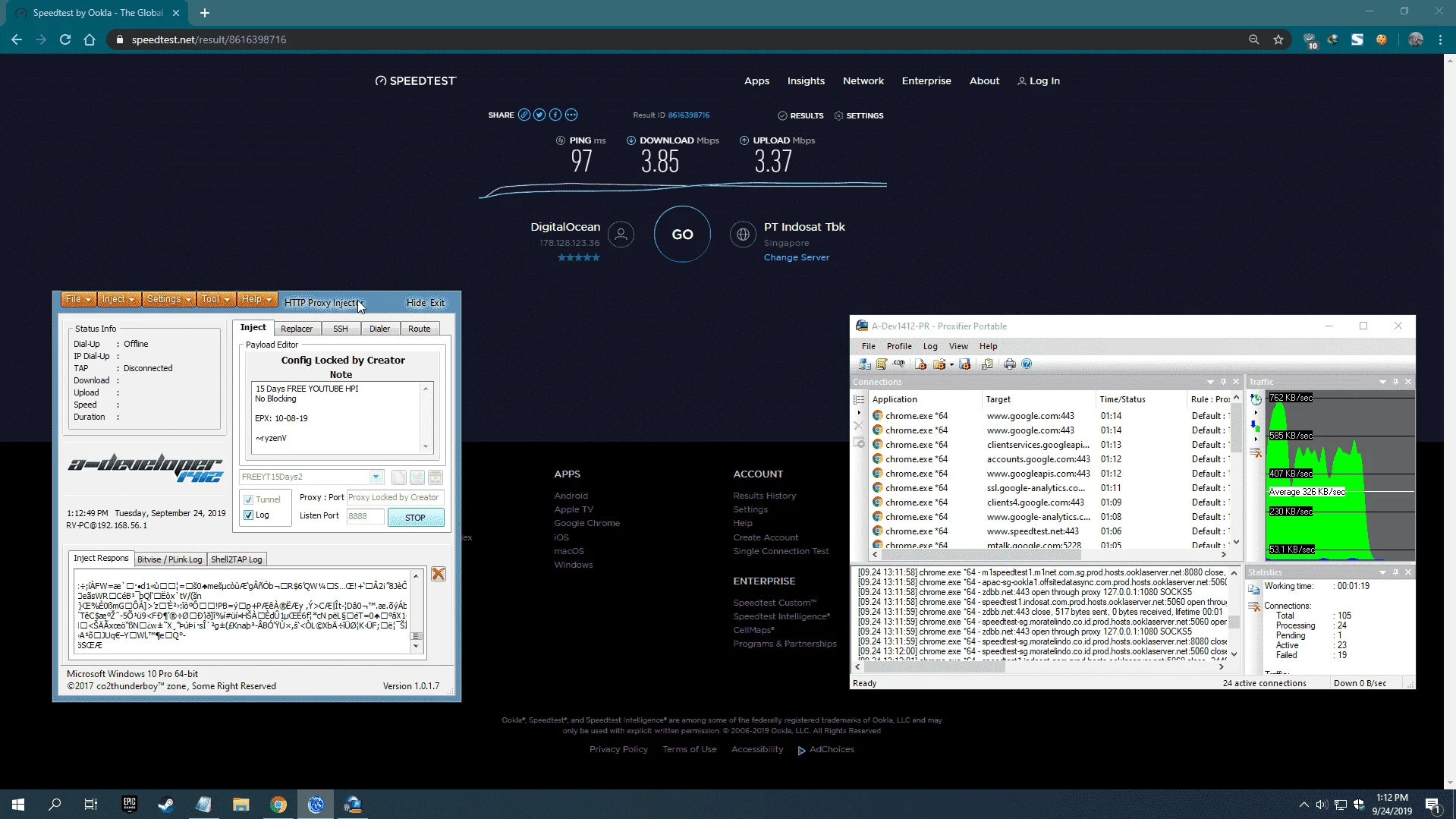Switch to the SSH tab
This screenshot has height=819, width=1456.
341,329
